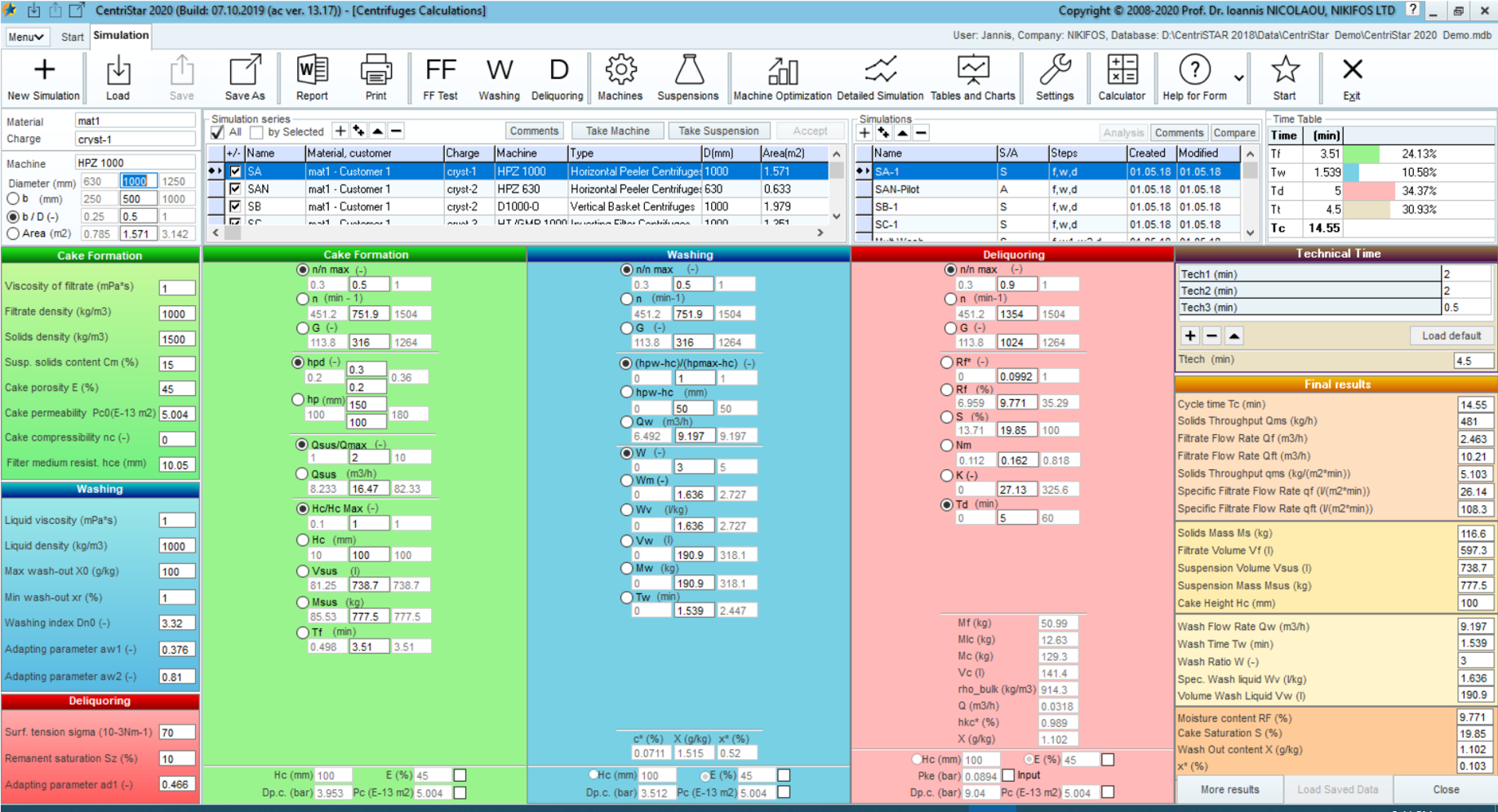Open the Calculator tool
The image size is (1498, 812).
pos(1122,79)
